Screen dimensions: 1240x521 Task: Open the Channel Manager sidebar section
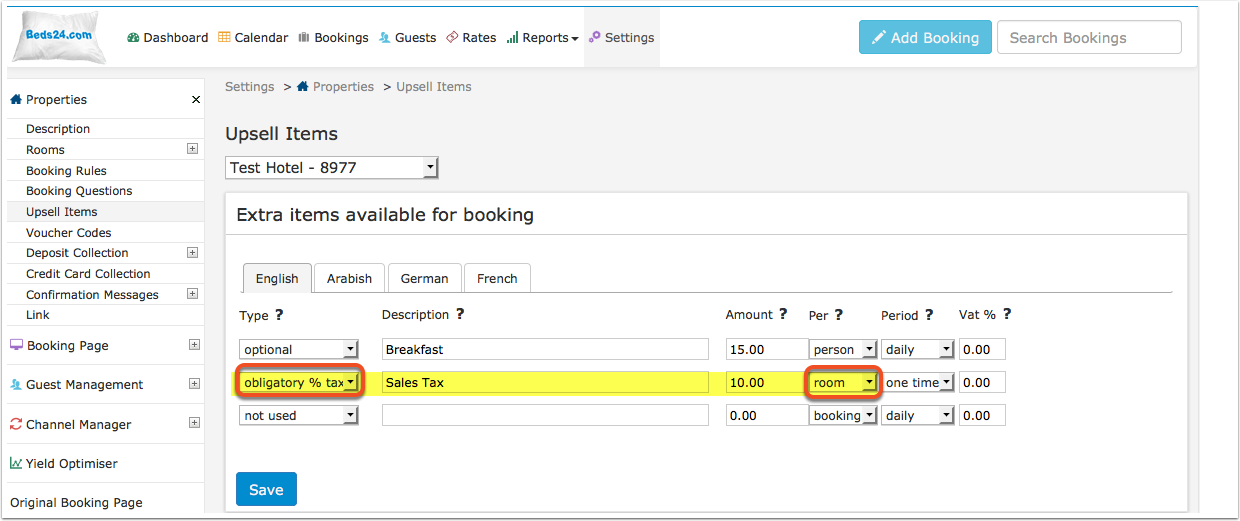coord(78,425)
